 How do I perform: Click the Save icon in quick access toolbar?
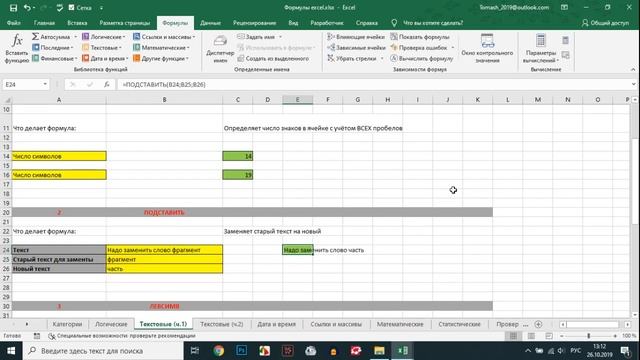(x=13, y=8)
